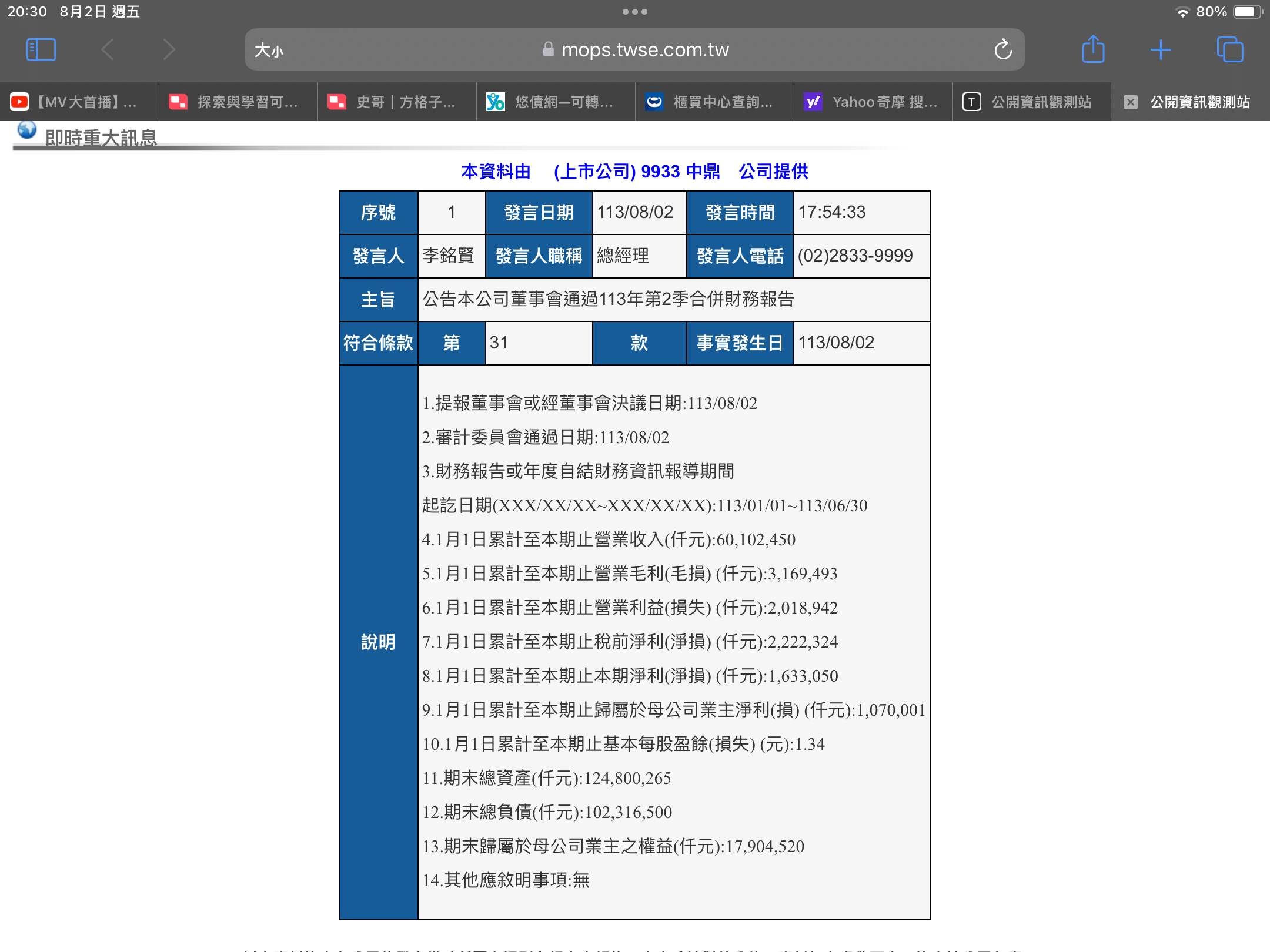Switch to the MV大首播 YouTube tab
This screenshot has width=1270, height=952.
point(79,102)
